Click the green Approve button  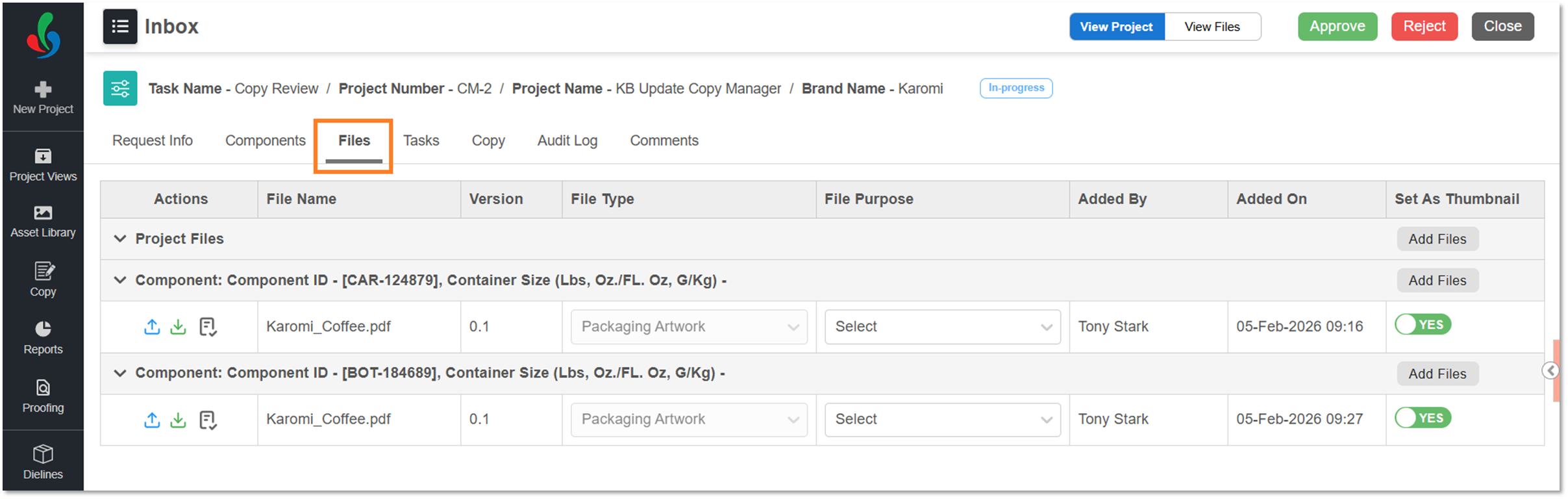(x=1337, y=27)
